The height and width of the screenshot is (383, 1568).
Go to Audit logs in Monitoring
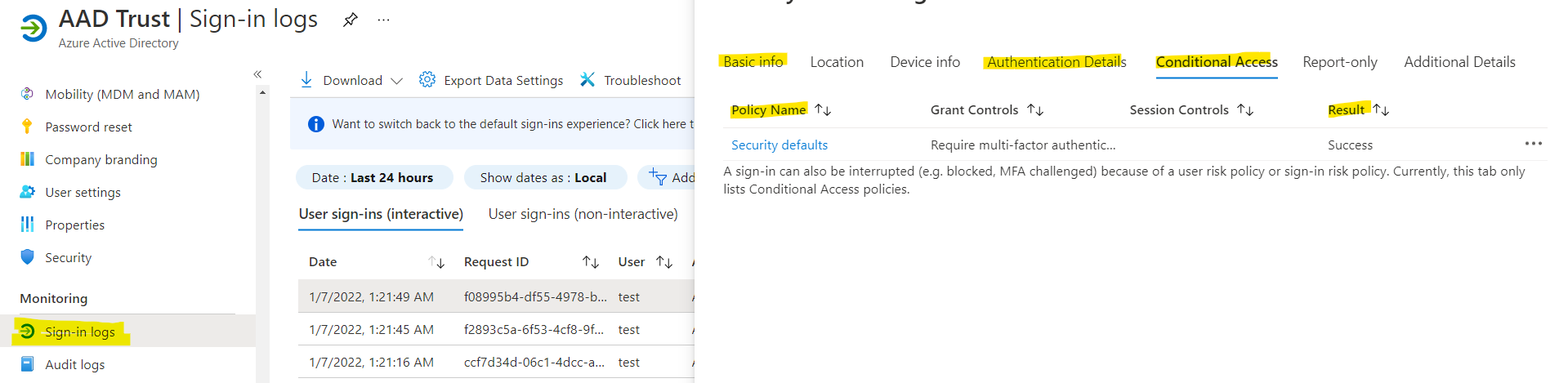click(74, 364)
